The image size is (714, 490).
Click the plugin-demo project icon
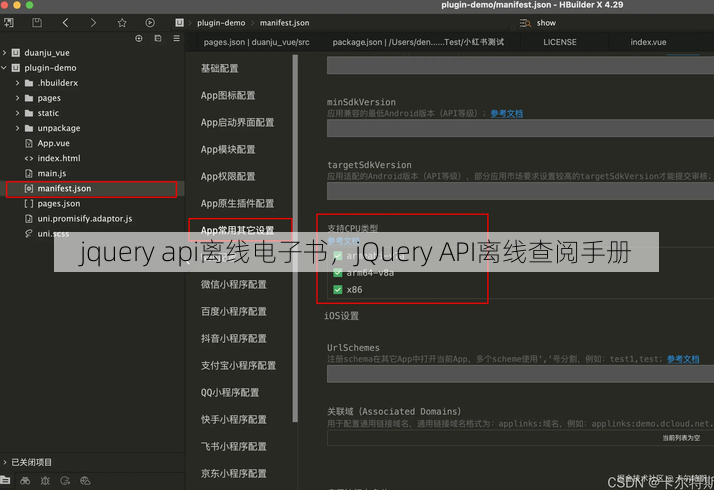pyautogui.click(x=16, y=68)
